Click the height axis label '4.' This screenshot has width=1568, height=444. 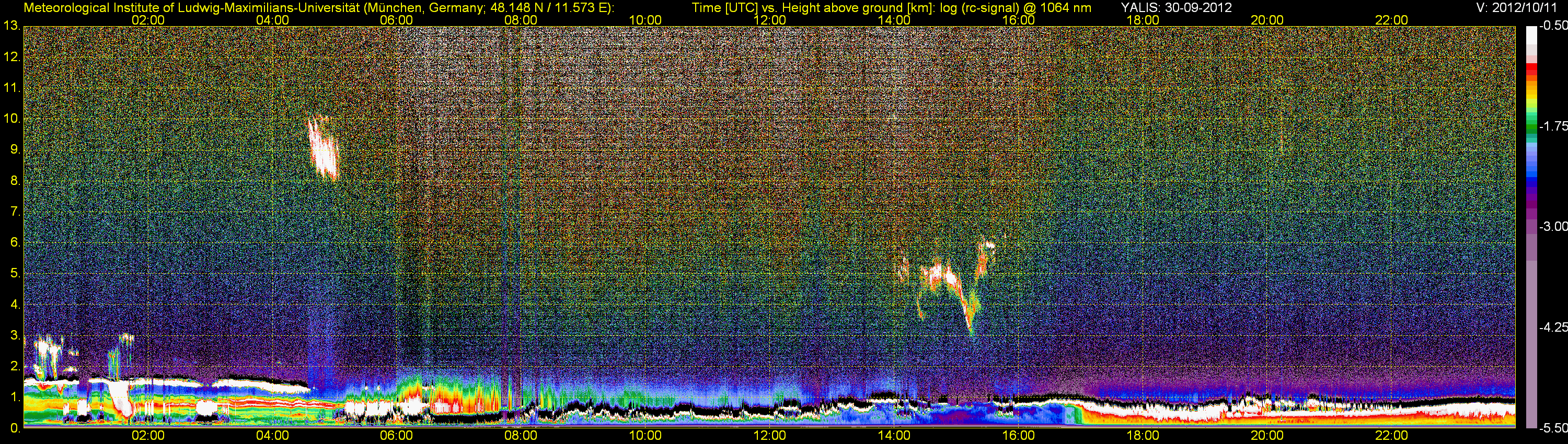[15, 304]
